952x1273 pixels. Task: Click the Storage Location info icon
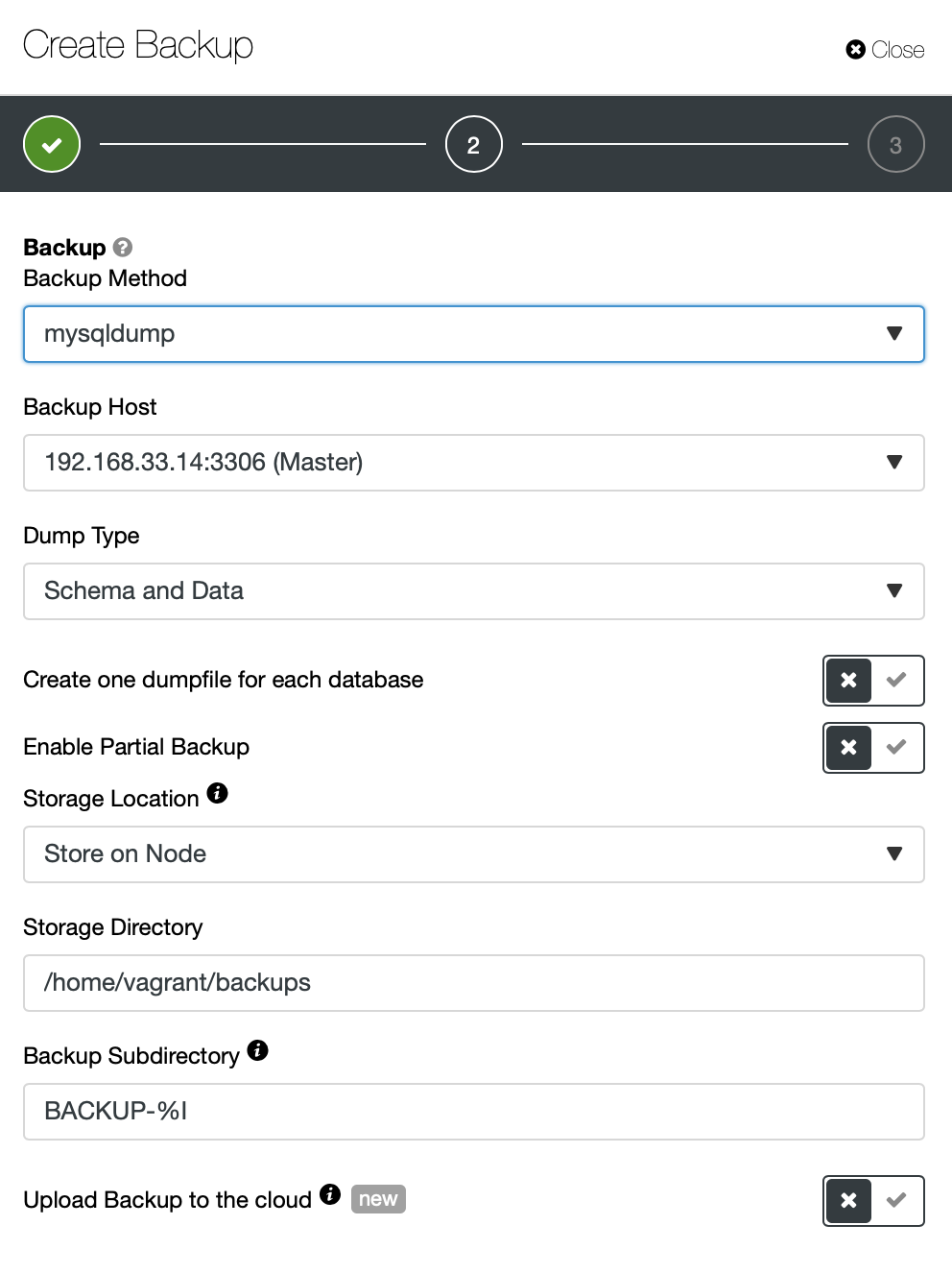coord(218,793)
